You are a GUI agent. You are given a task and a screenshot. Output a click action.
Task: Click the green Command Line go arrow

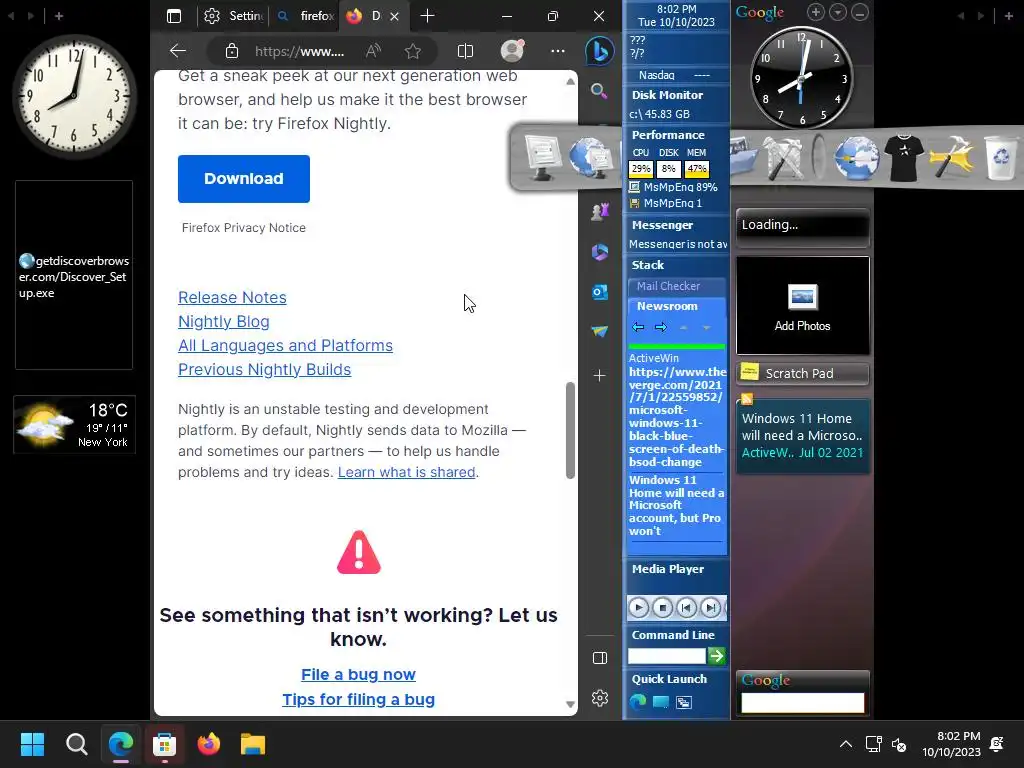(x=716, y=656)
